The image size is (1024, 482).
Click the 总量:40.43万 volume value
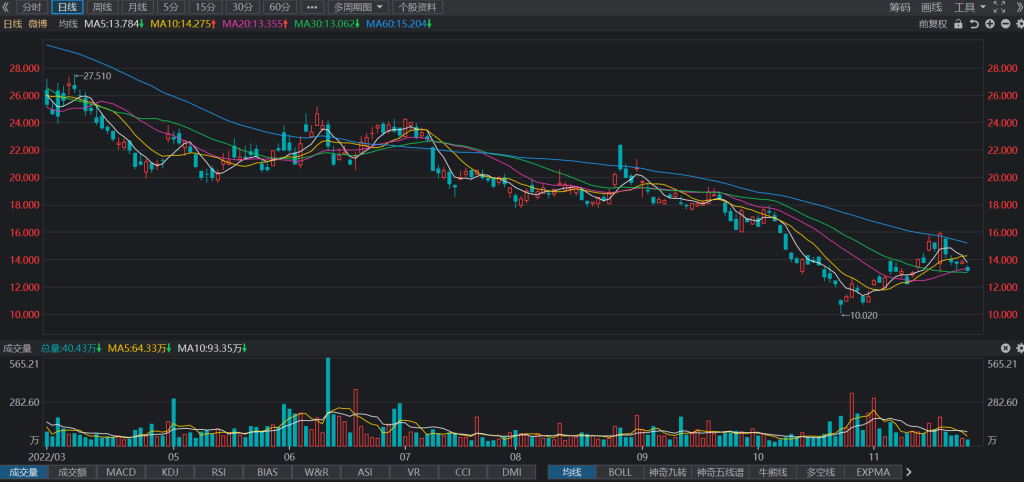coord(71,348)
